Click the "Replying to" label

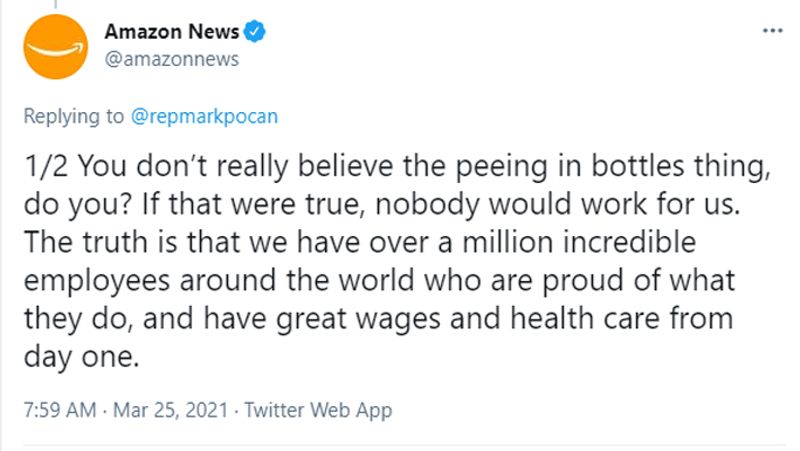[x=73, y=116]
